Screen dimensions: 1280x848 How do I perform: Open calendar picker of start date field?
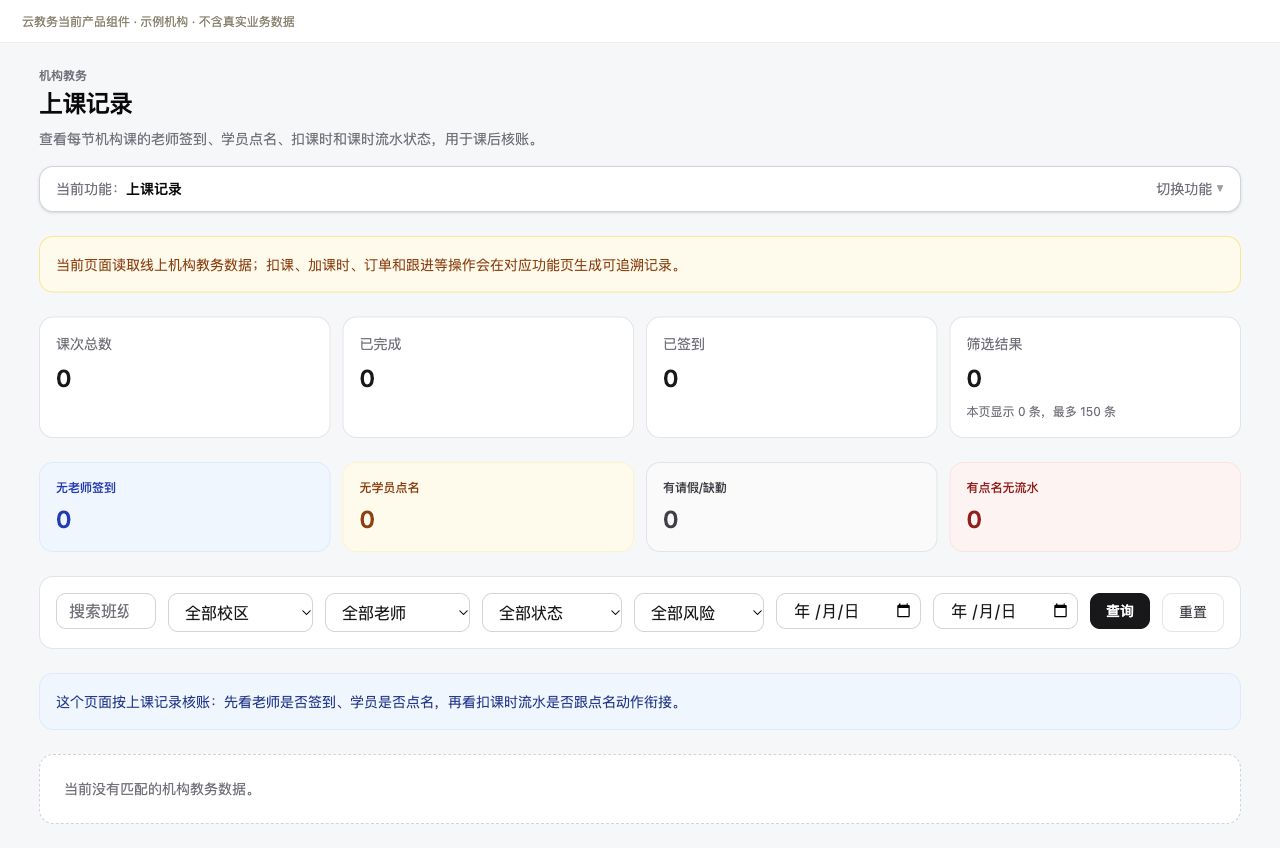[x=903, y=611]
